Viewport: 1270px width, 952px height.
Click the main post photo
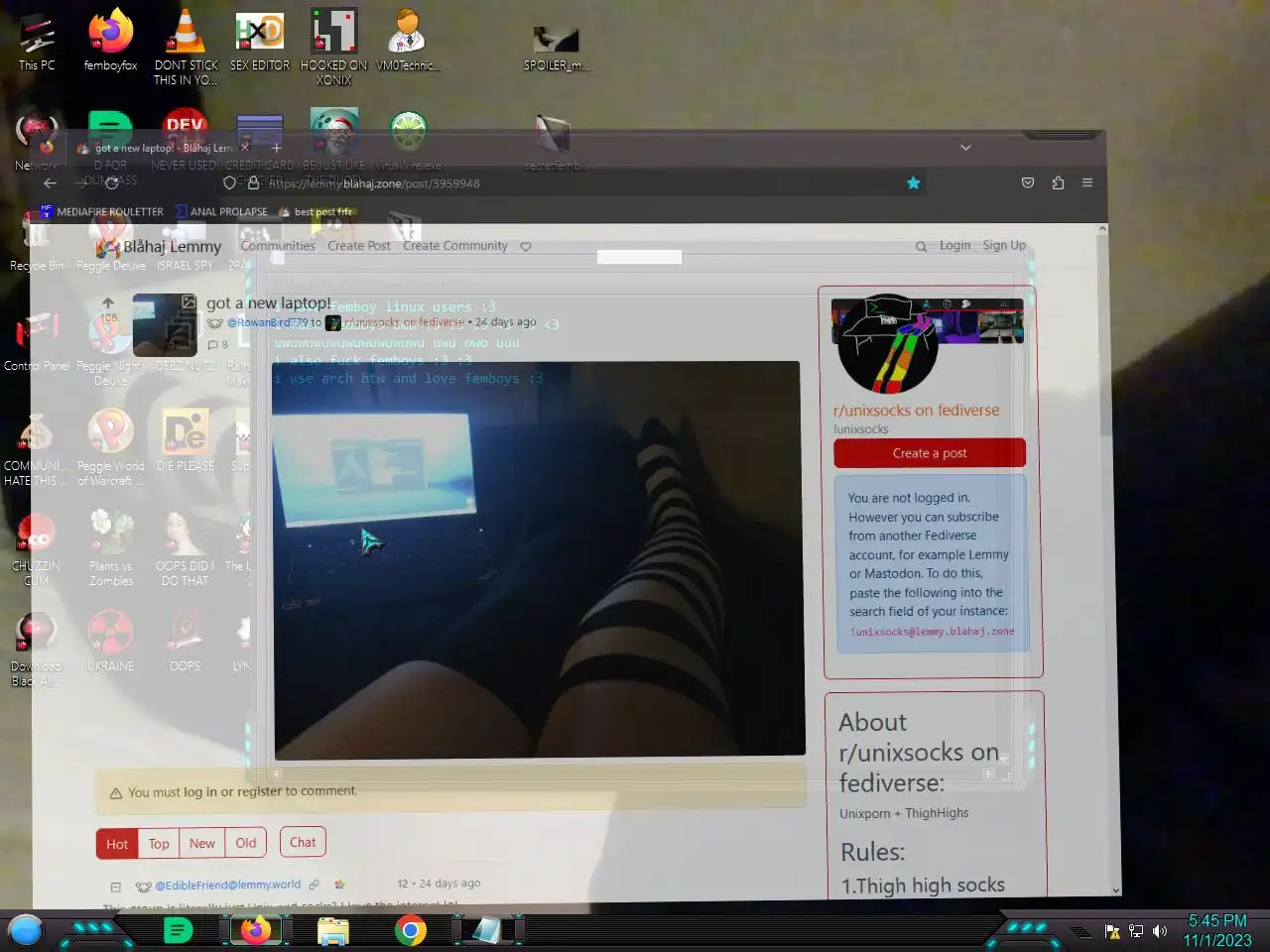[x=537, y=558]
